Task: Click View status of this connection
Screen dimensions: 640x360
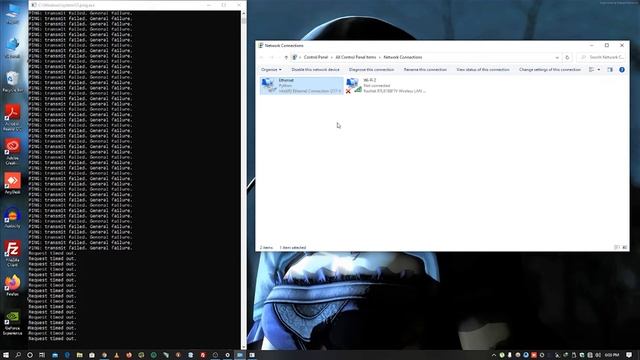Action: point(482,70)
